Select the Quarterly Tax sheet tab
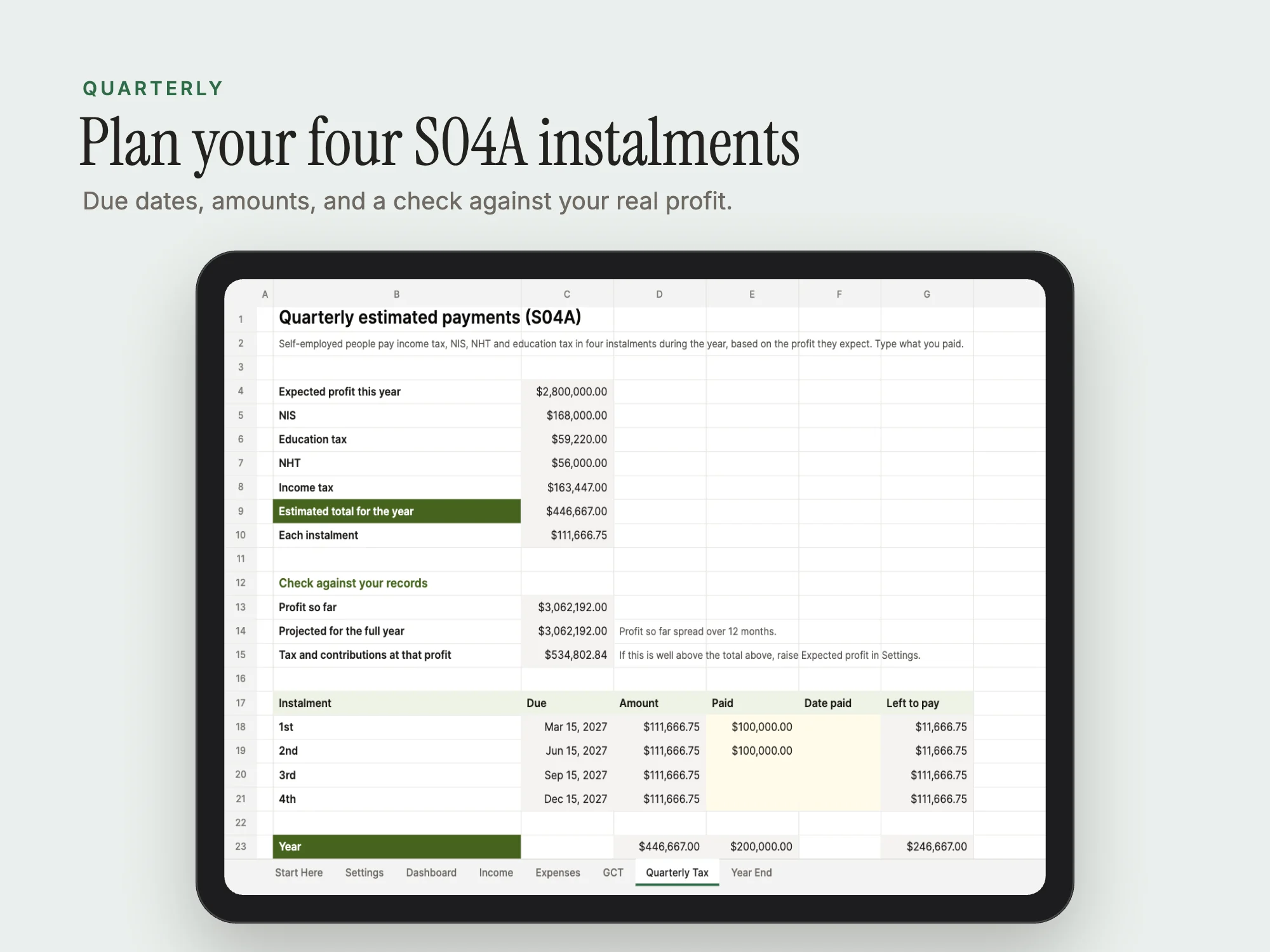Image resolution: width=1270 pixels, height=952 pixels. (x=677, y=873)
